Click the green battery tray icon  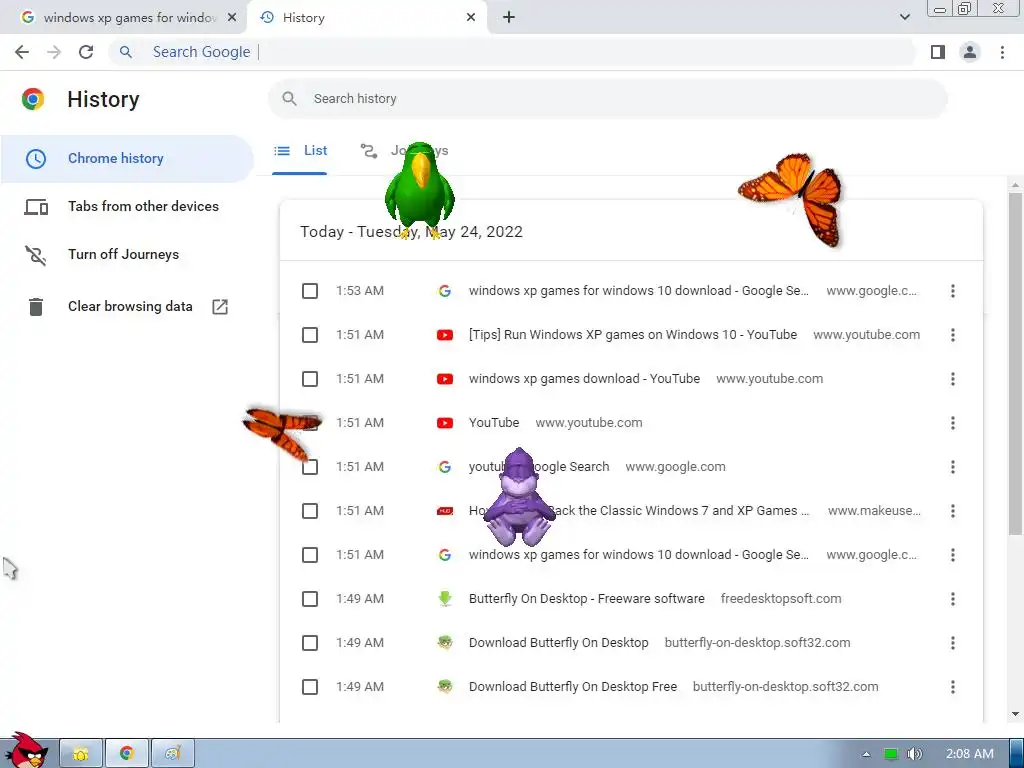coord(891,754)
